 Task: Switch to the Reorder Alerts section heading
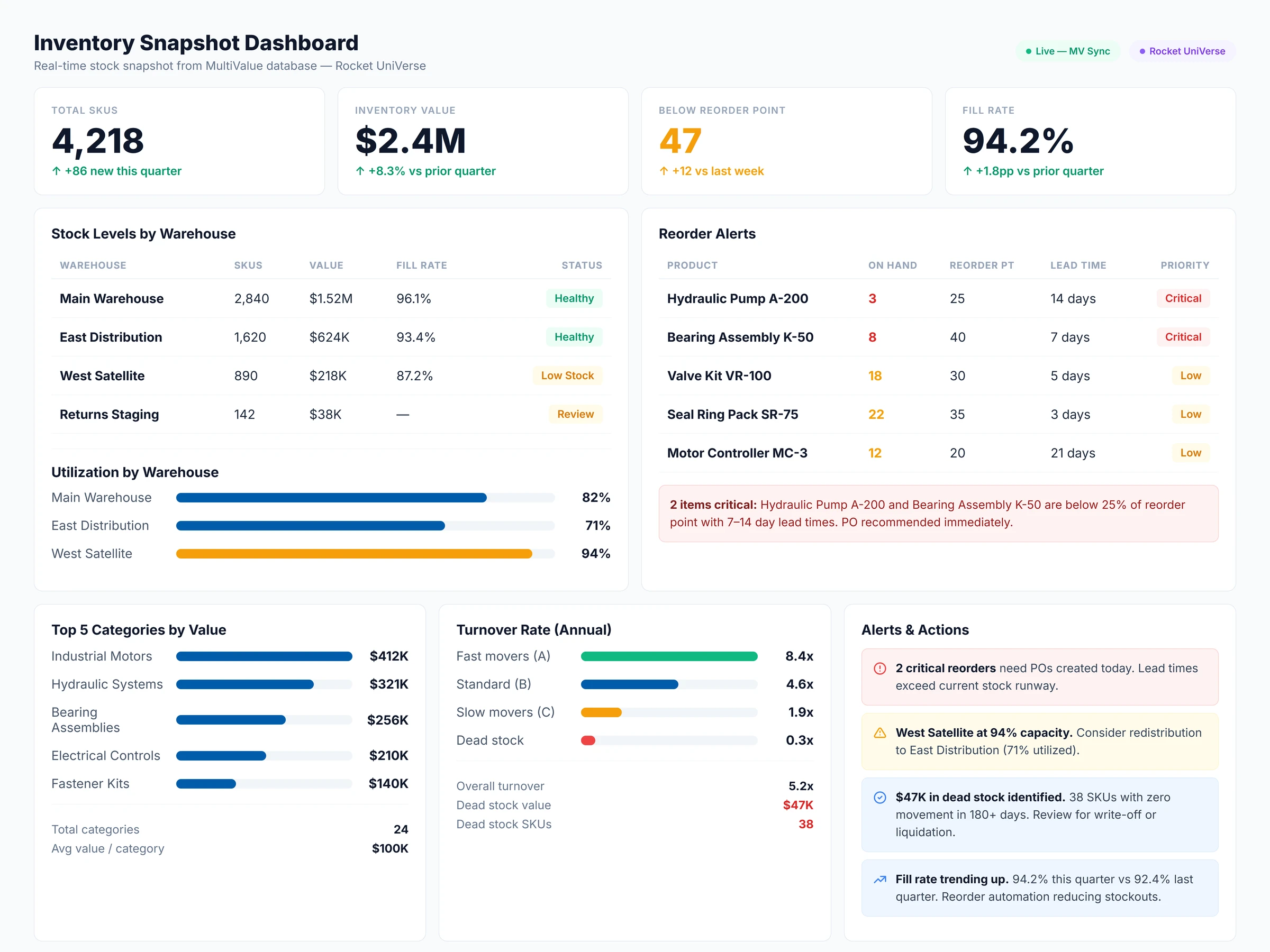tap(707, 234)
